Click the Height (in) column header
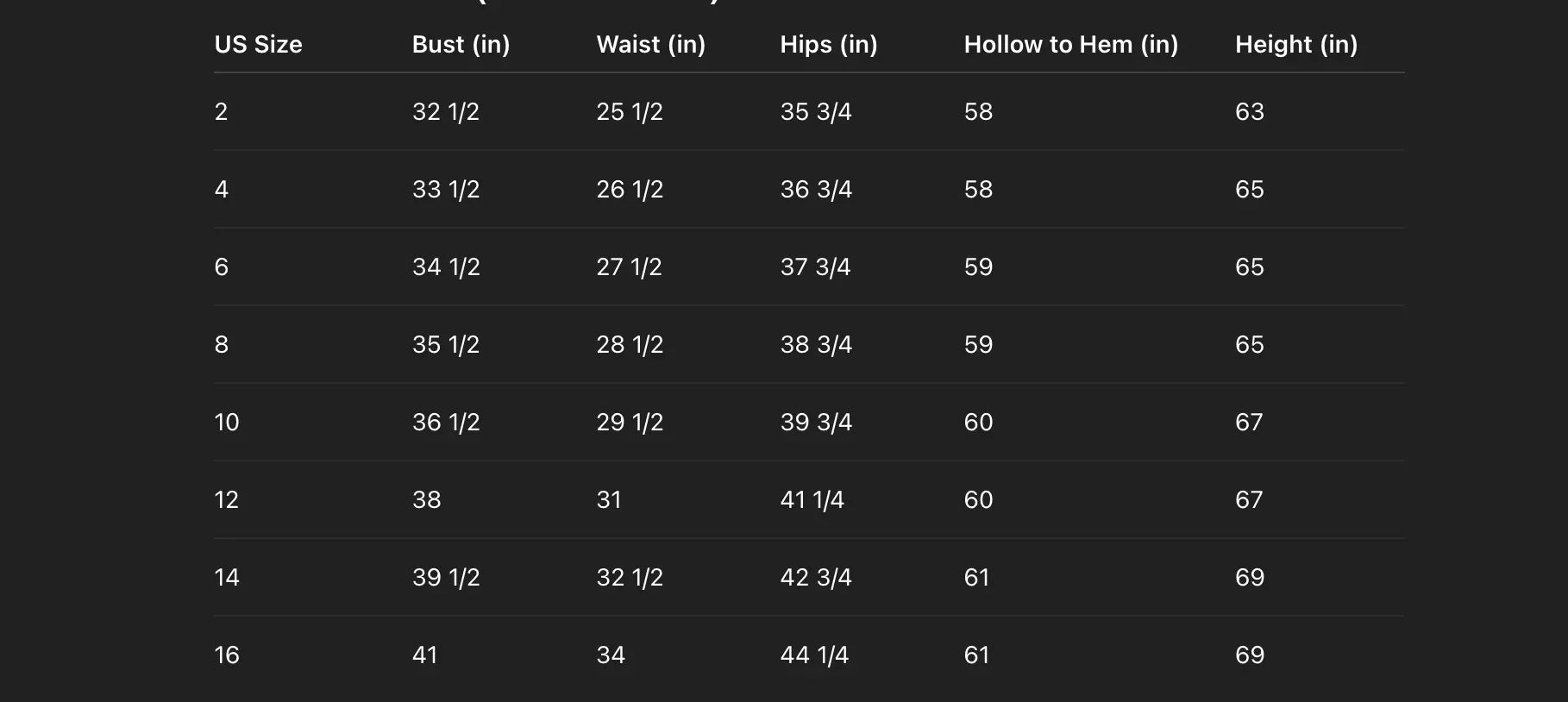1568x702 pixels. tap(1295, 45)
